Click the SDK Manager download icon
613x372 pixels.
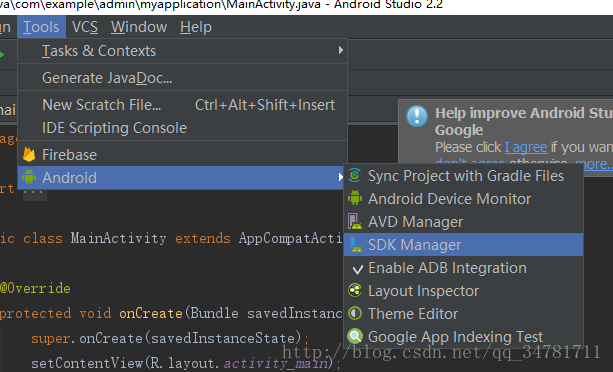(x=355, y=245)
